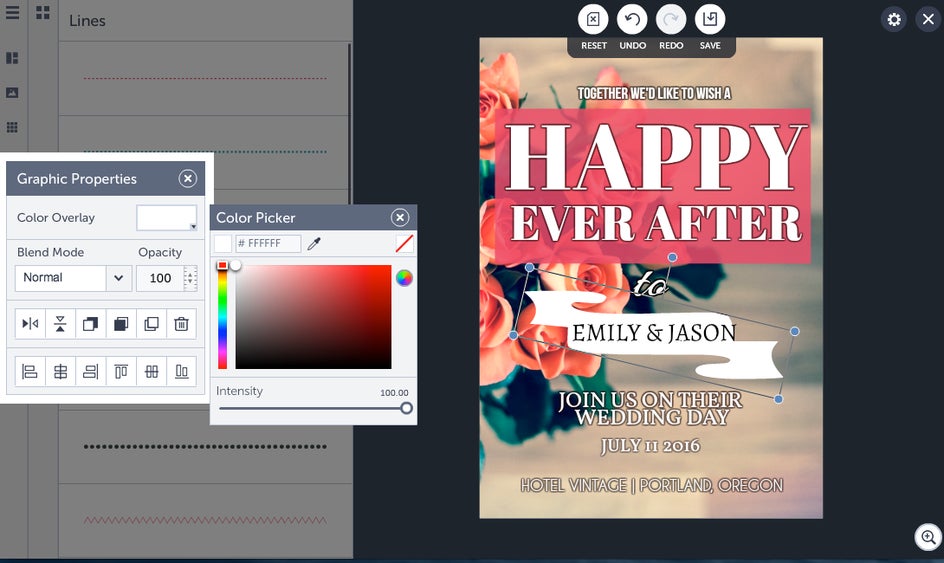The image size is (944, 563).
Task: Open the Blend Mode Normal dropdown
Action: point(73,278)
